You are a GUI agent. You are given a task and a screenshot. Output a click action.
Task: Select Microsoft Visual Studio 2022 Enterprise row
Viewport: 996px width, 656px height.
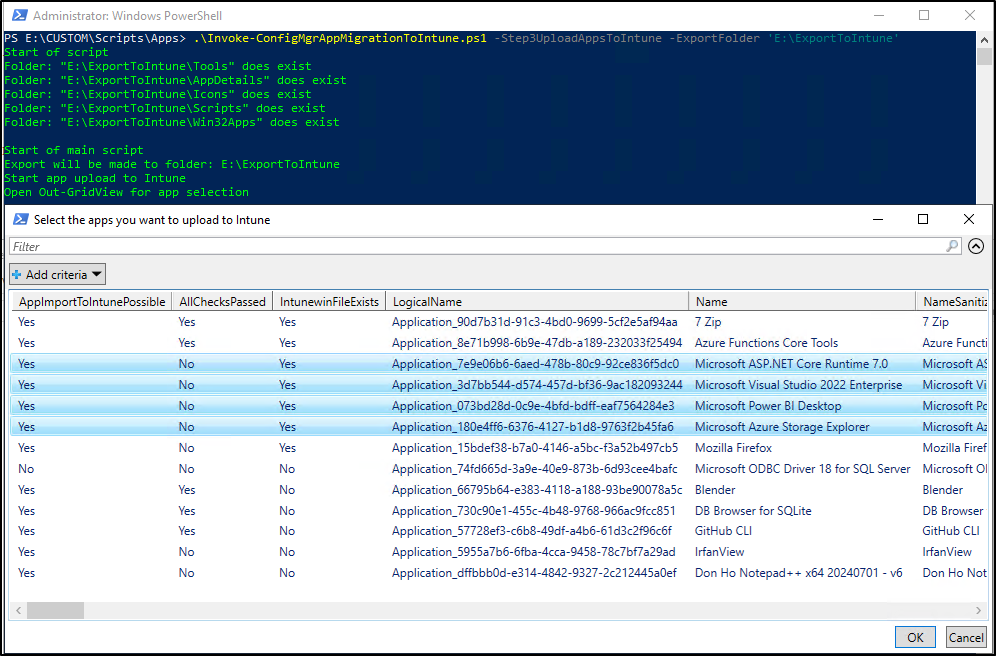pyautogui.click(x=498, y=385)
